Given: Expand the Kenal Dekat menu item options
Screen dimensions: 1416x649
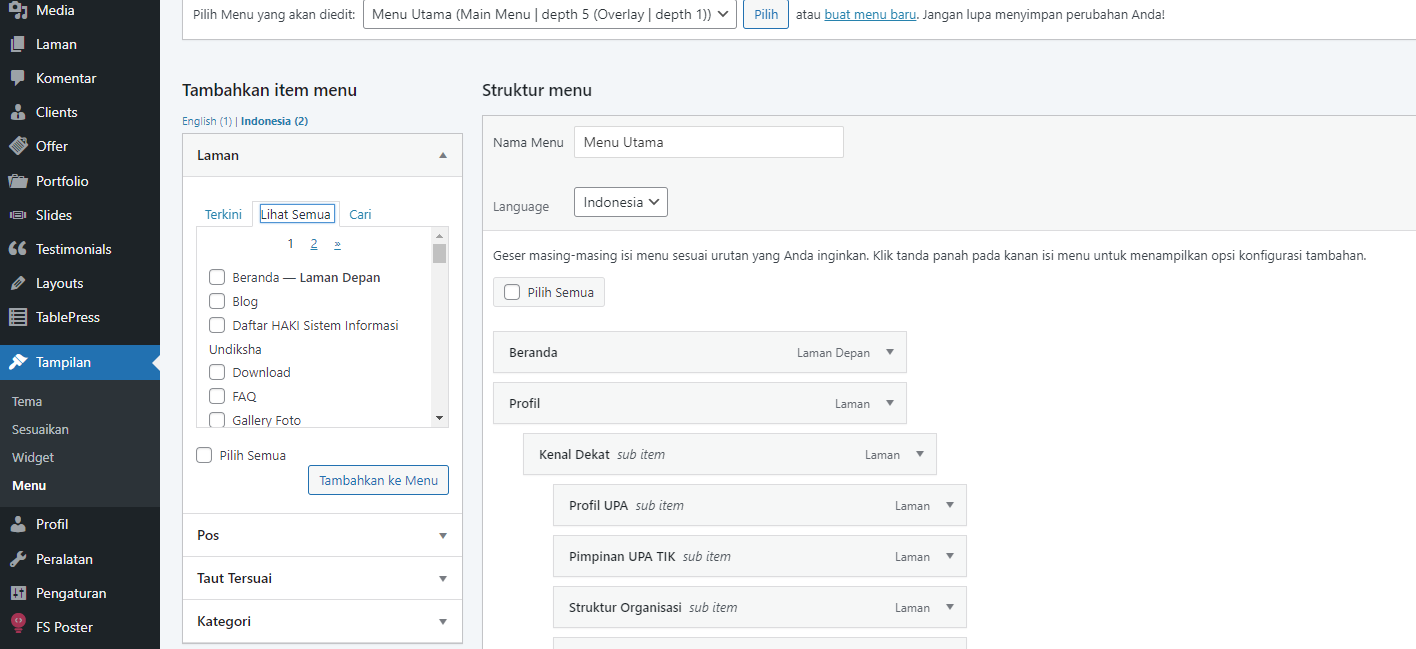Looking at the screenshot, I should pyautogui.click(x=920, y=454).
